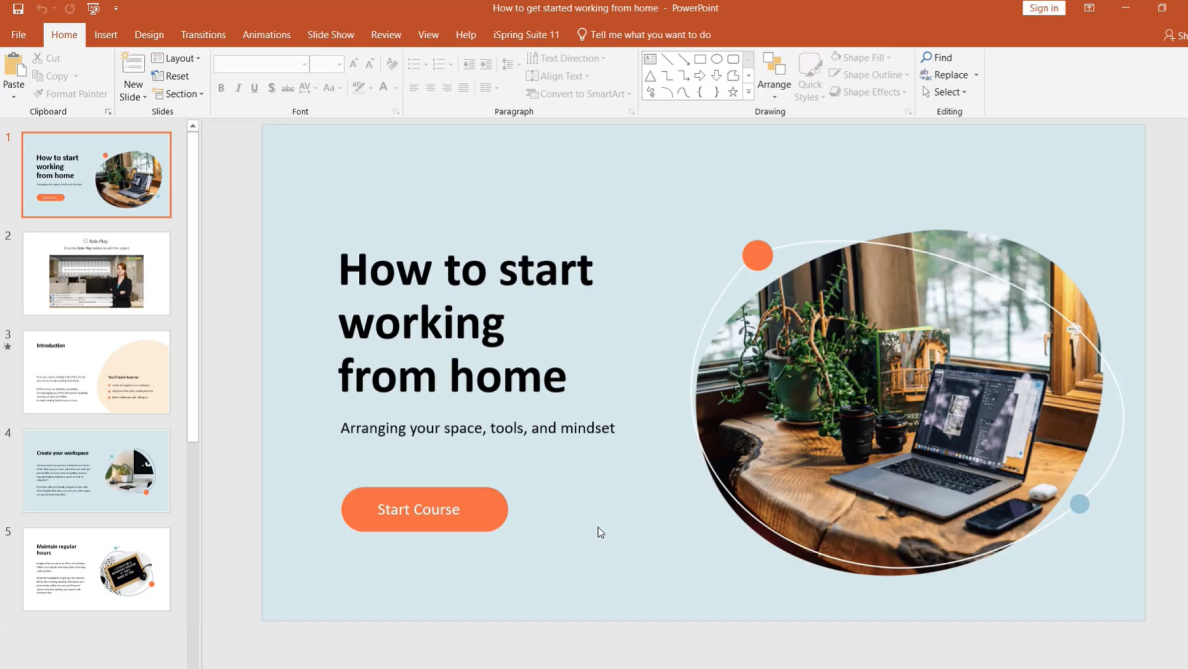This screenshot has width=1188, height=669.
Task: Save the presentation with the floppy disk icon
Action: pyautogui.click(x=17, y=8)
